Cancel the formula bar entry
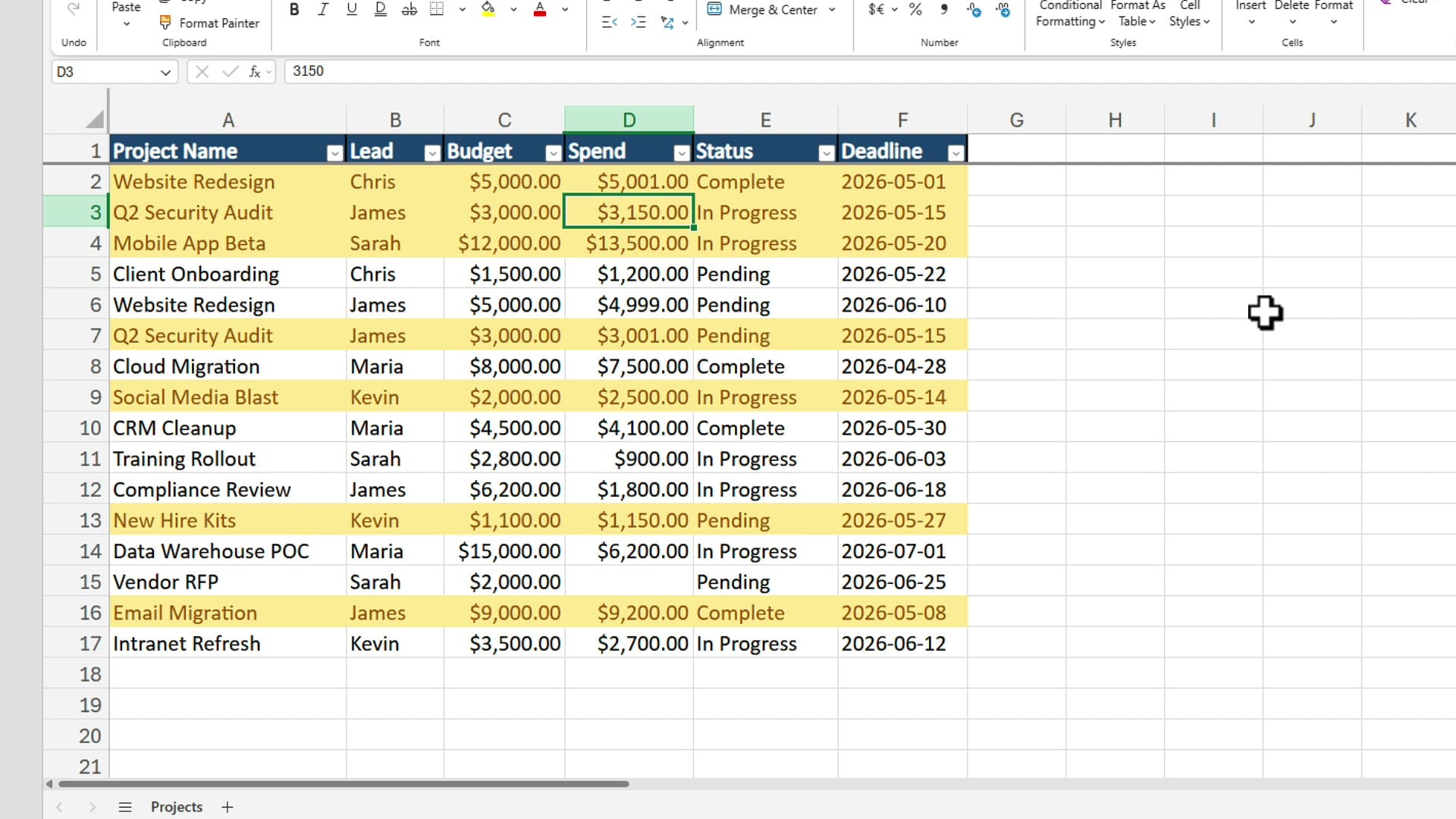Screen dimensions: 1456x819 (x=202, y=71)
